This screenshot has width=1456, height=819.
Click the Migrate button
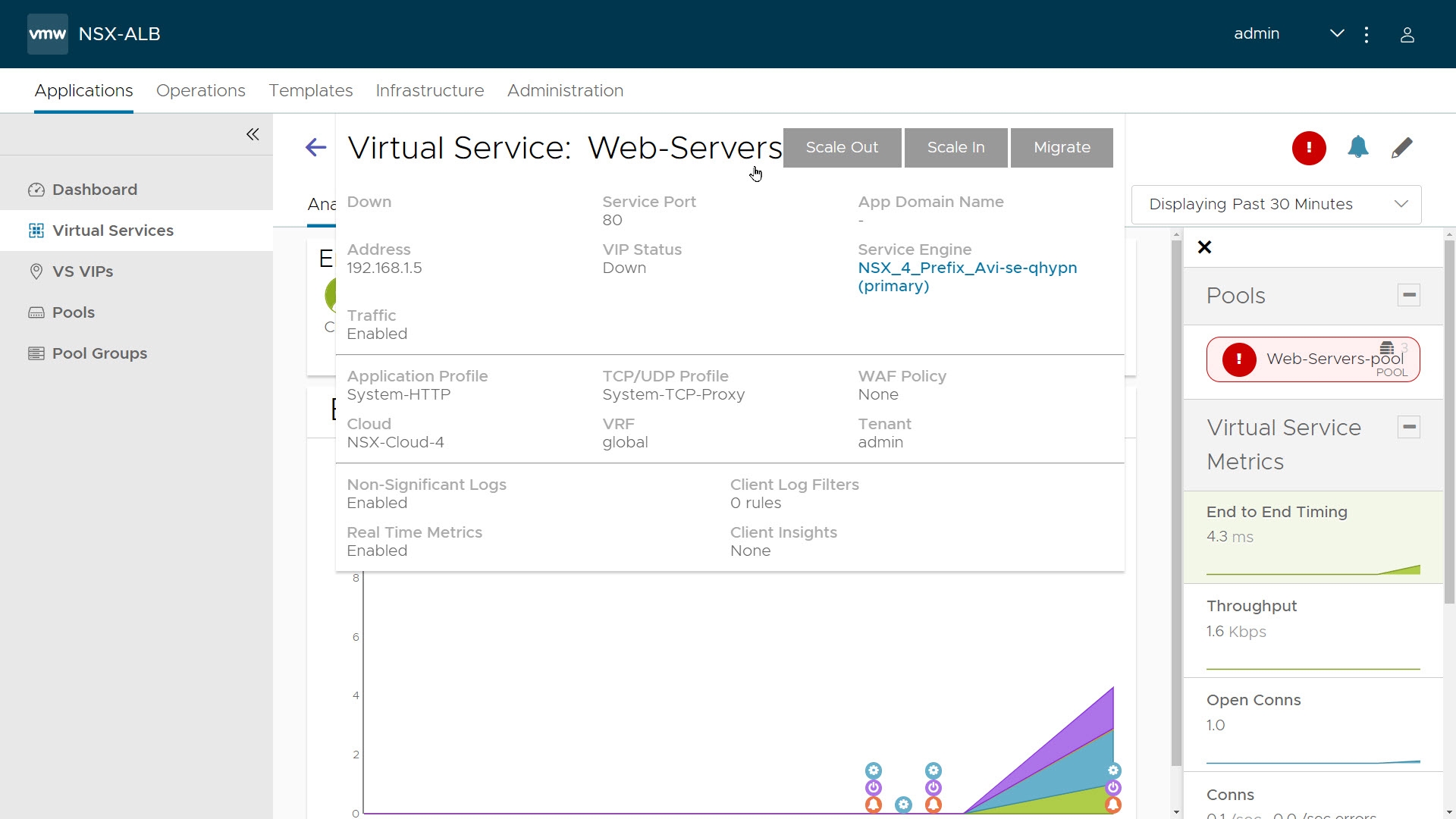coord(1061,147)
